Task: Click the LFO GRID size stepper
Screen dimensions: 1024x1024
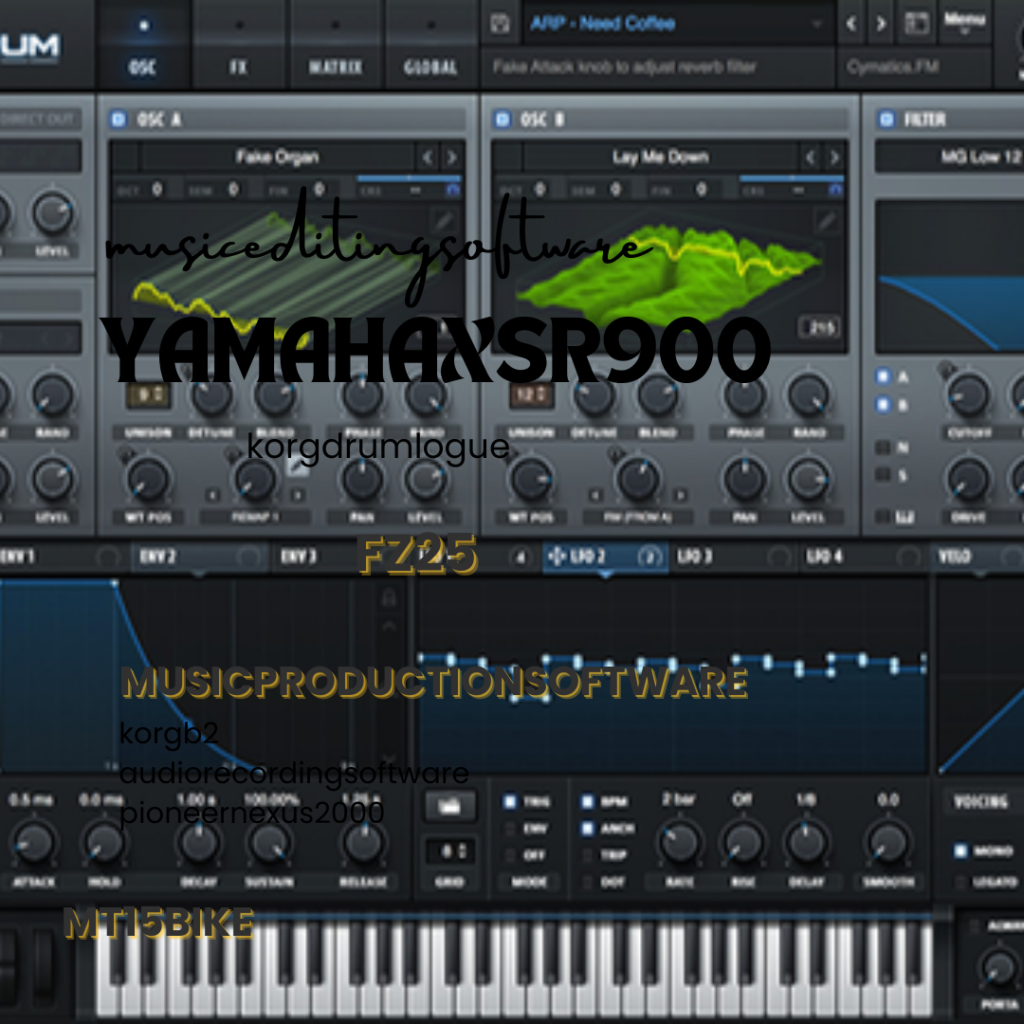Action: coord(449,851)
